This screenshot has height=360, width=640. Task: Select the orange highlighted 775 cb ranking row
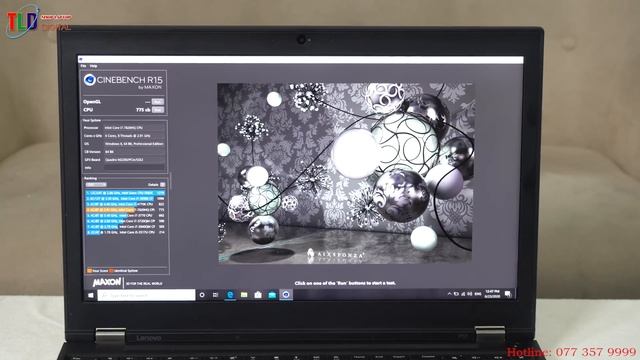(125, 210)
